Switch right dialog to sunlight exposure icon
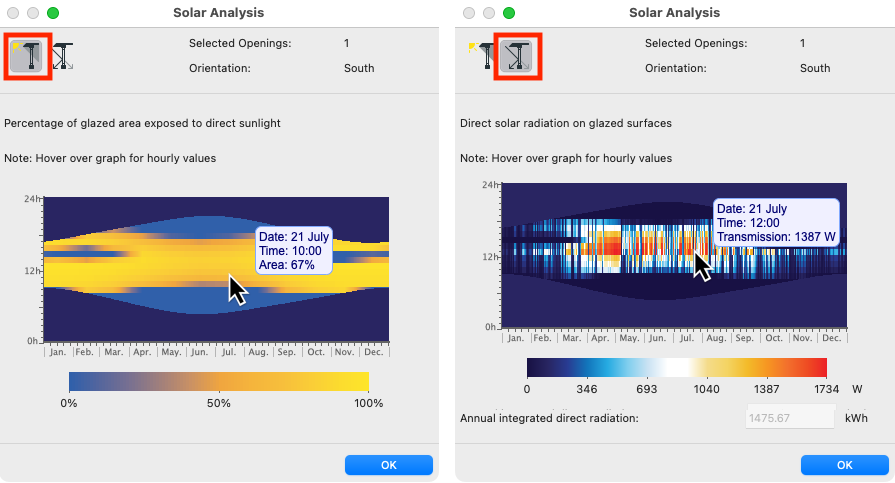Image resolution: width=895 pixels, height=483 pixels. click(482, 56)
